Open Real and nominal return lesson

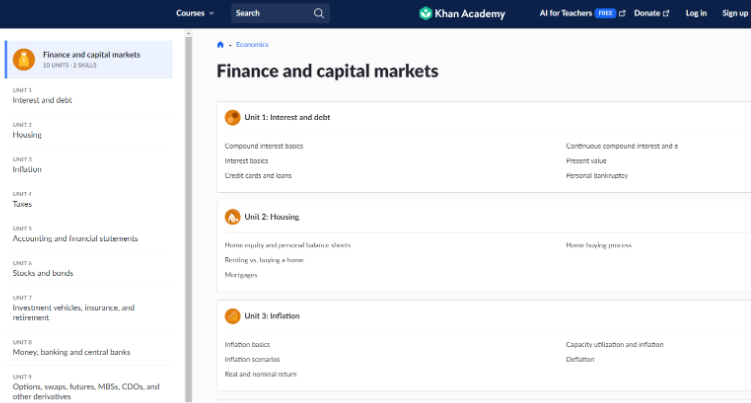tap(261, 374)
